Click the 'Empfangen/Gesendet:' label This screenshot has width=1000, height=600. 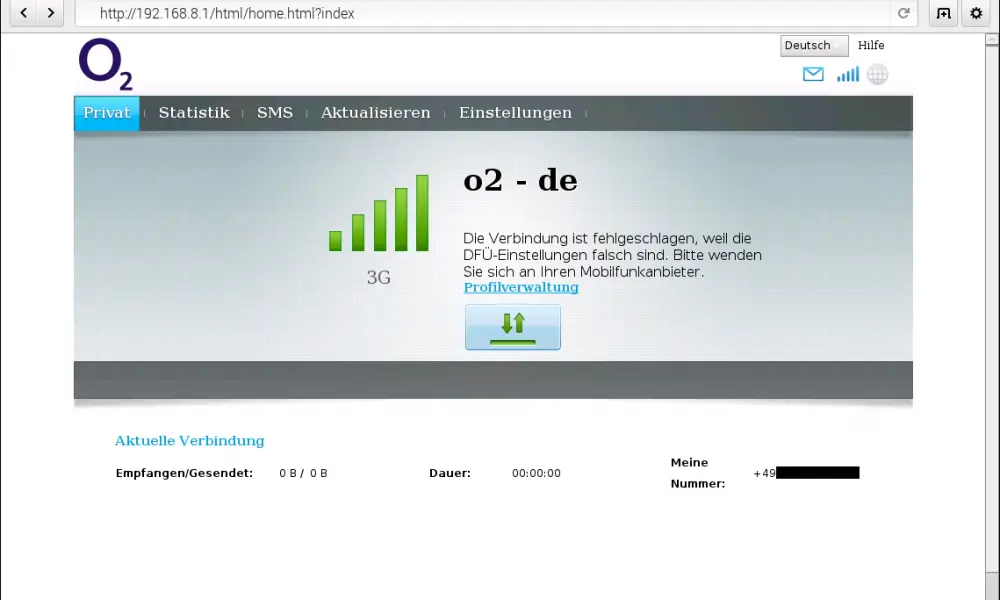point(184,473)
